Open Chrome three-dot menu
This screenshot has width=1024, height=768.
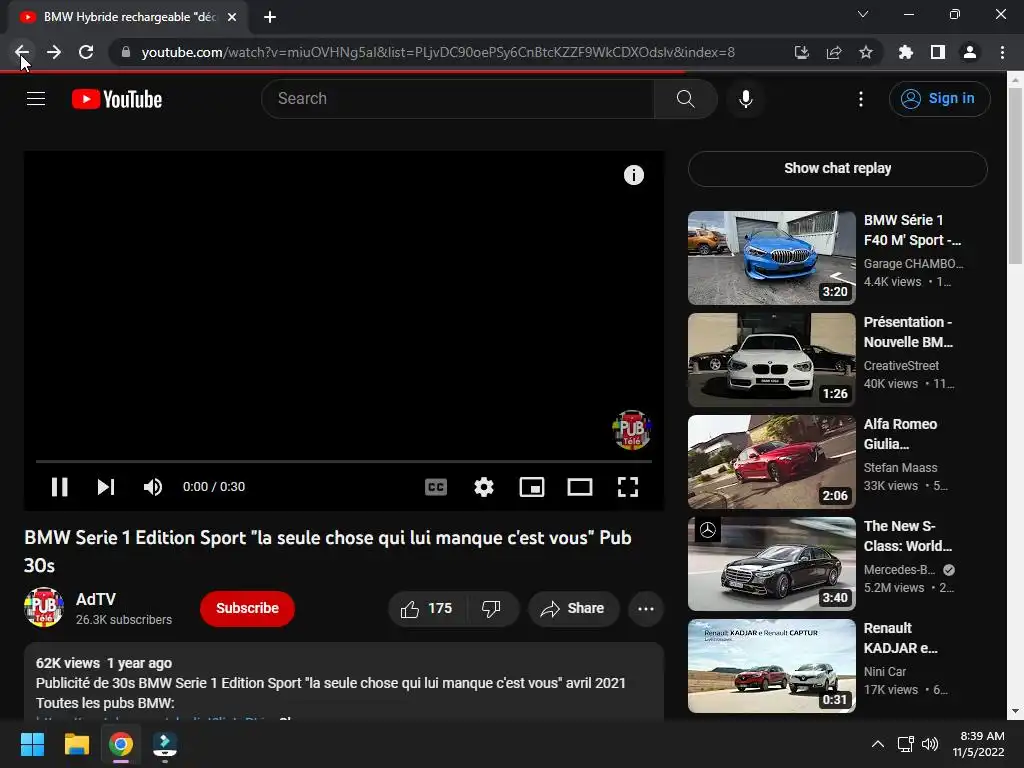click(x=1002, y=52)
